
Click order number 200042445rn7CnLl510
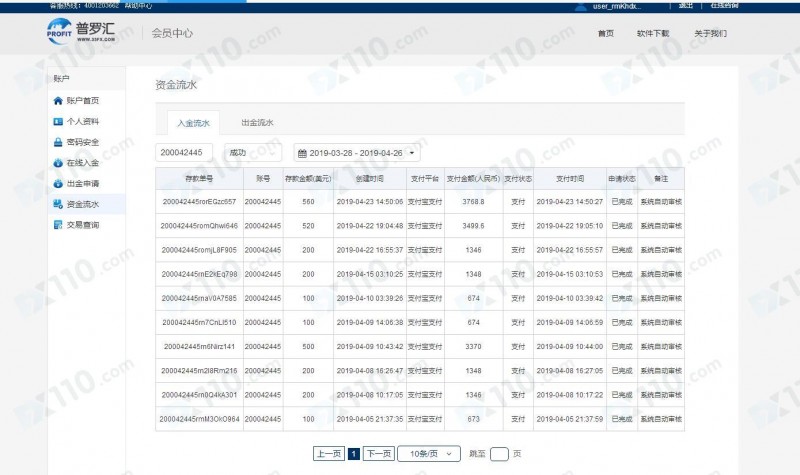(199, 322)
